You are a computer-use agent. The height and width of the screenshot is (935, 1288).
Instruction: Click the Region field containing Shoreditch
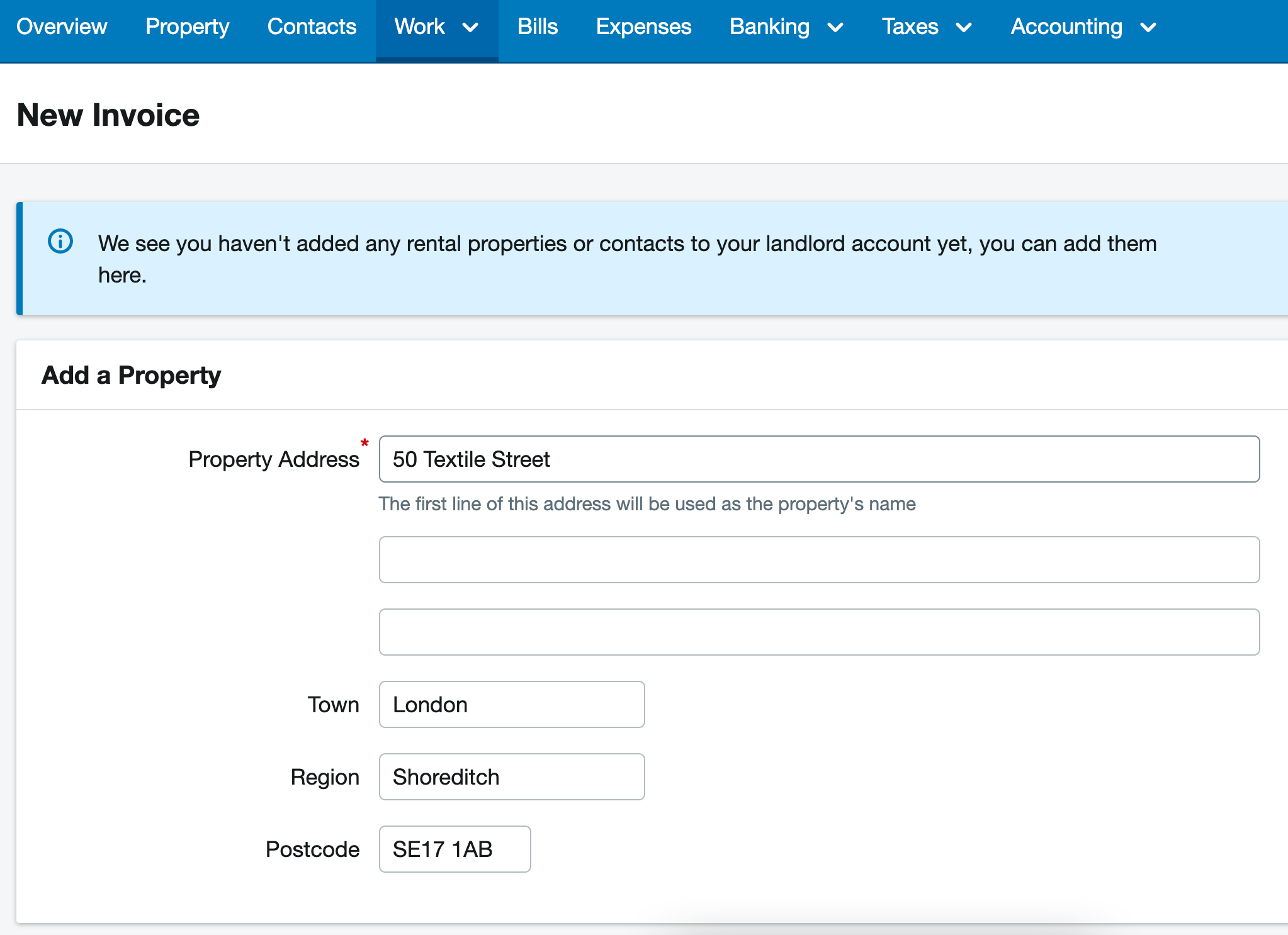pyautogui.click(x=511, y=776)
